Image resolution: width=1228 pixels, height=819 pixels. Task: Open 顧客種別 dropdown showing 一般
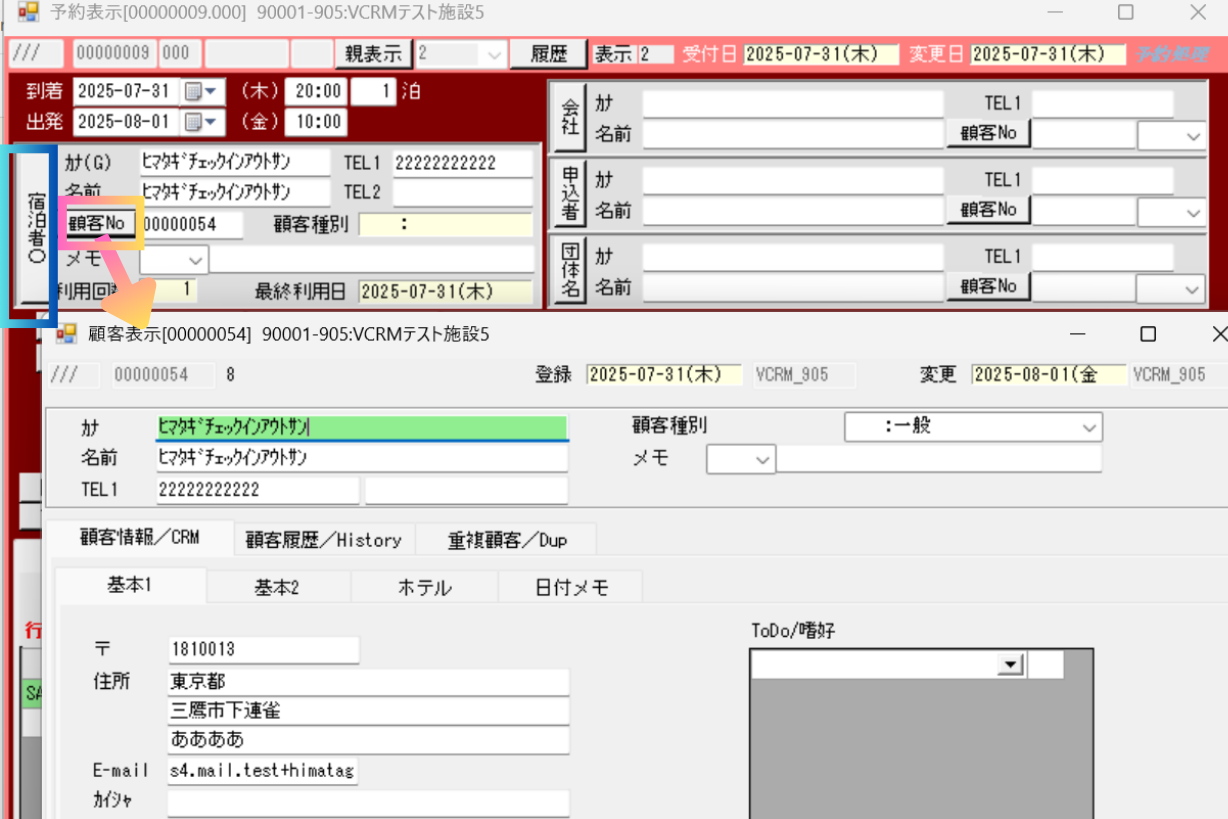[x=1088, y=427]
